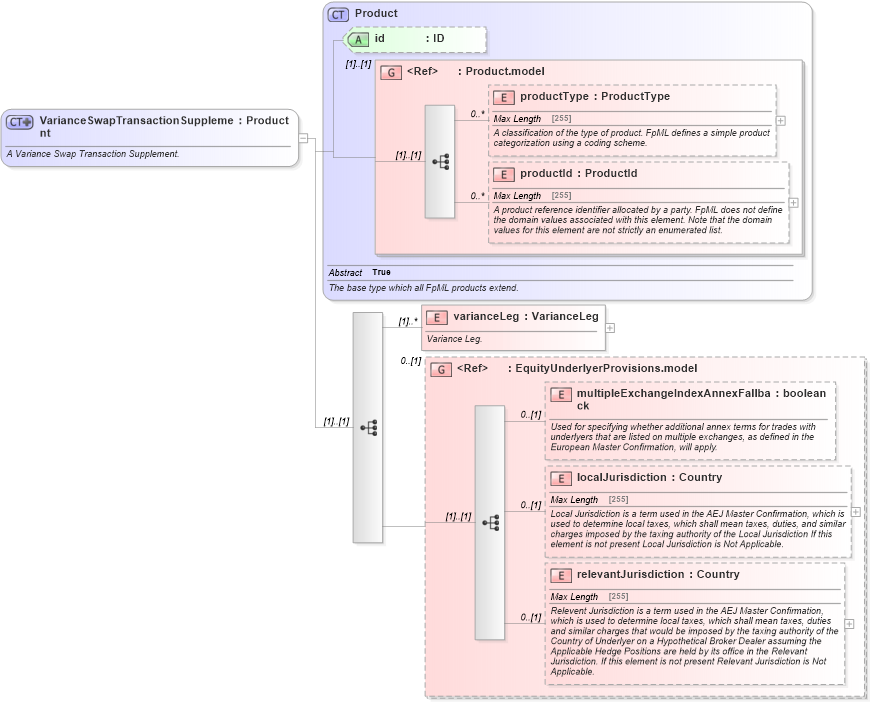The width and height of the screenshot is (871, 703).
Task: Click the main sequence compositor near varianceLeg
Action: 368,427
